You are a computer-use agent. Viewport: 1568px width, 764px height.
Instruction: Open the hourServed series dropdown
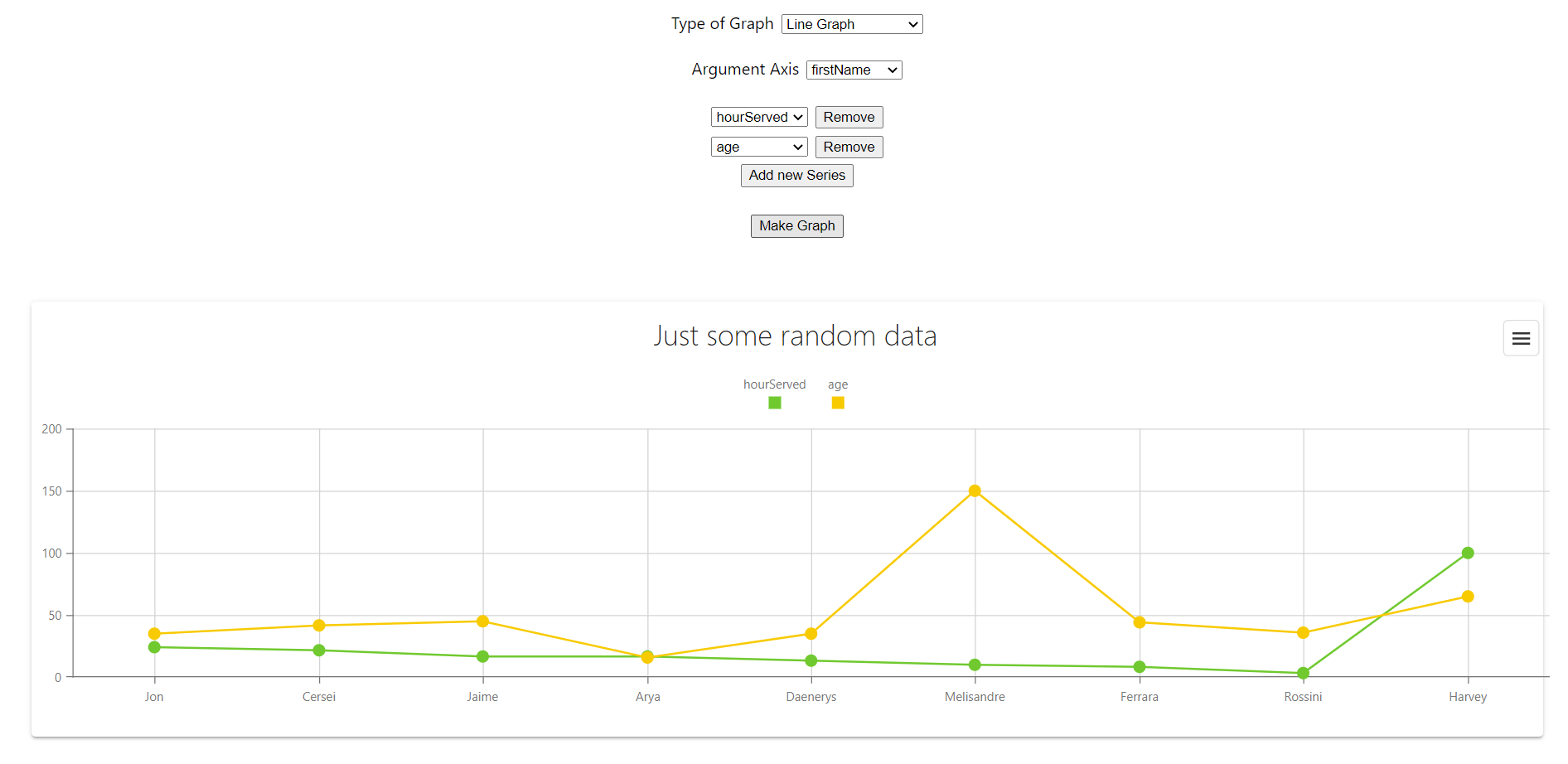[759, 117]
